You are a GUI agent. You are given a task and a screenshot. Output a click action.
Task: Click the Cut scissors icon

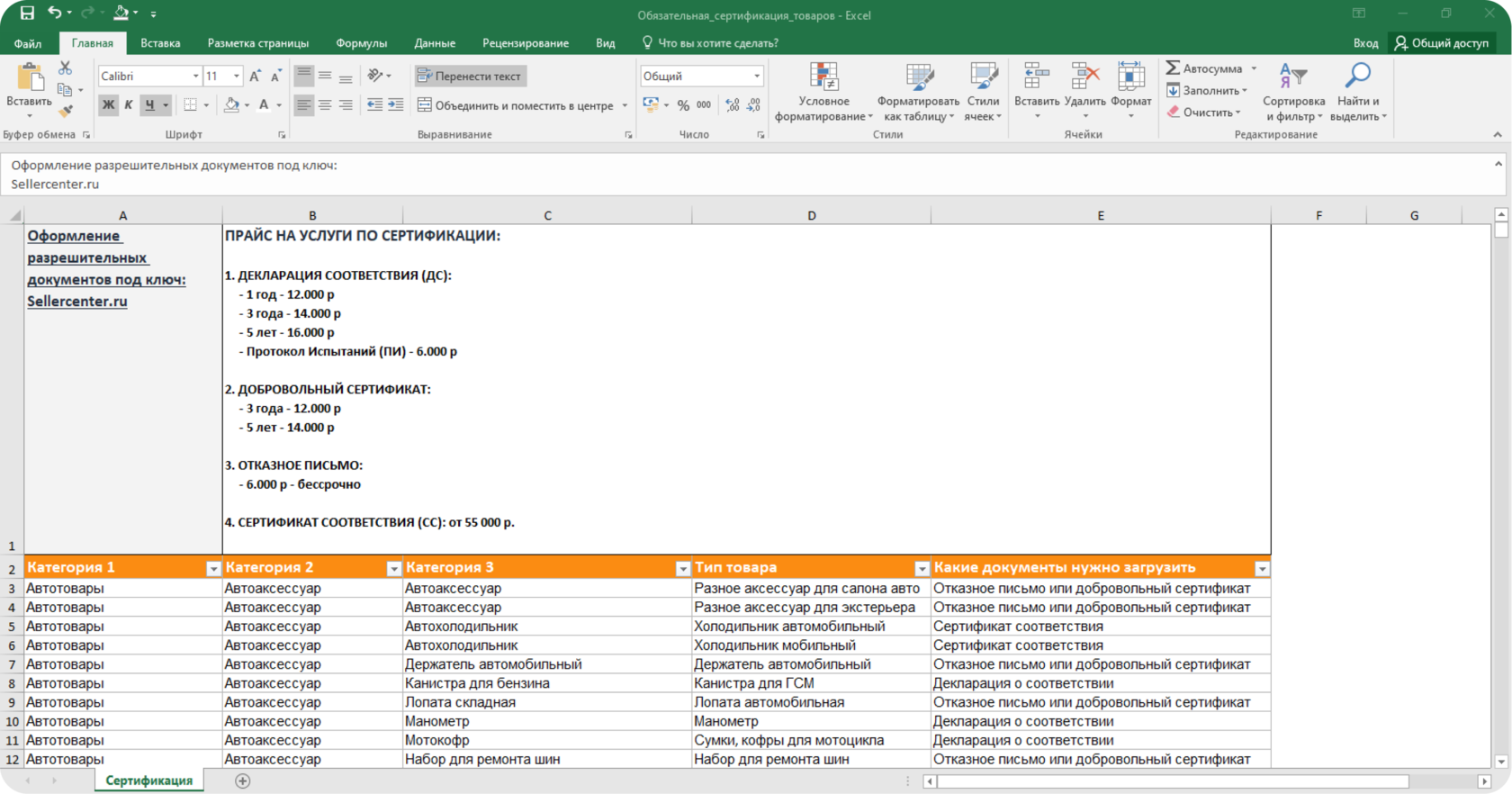pyautogui.click(x=65, y=68)
